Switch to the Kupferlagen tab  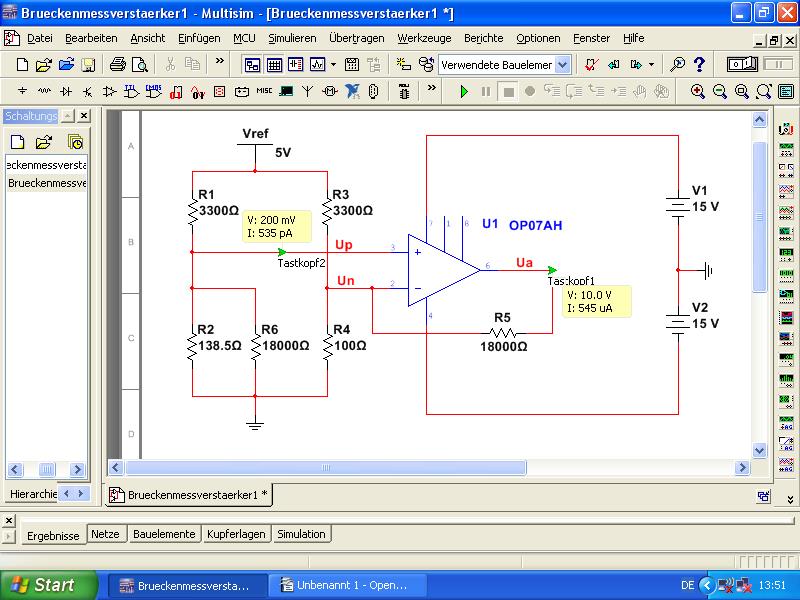pyautogui.click(x=236, y=534)
